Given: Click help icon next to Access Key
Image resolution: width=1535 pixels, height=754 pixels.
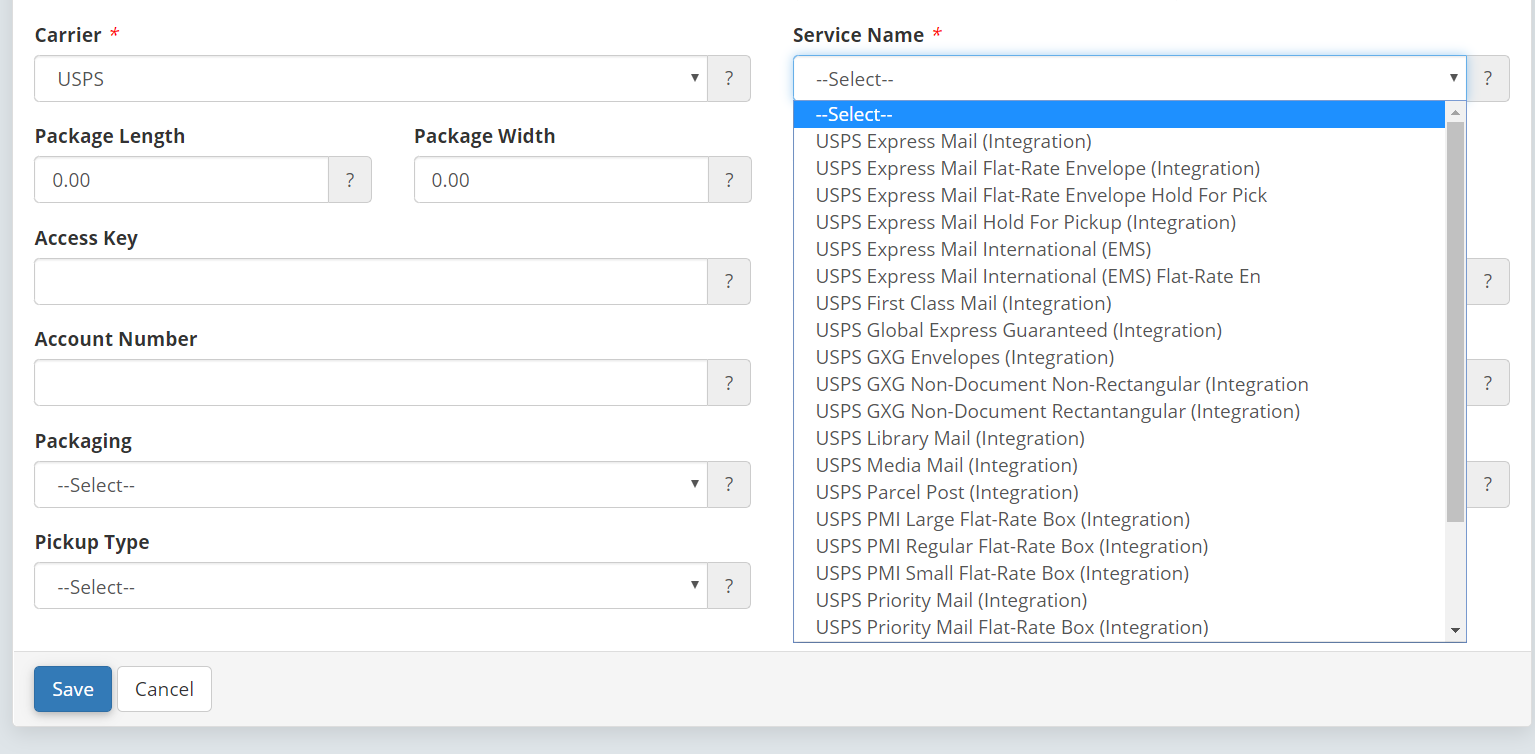Looking at the screenshot, I should [729, 281].
